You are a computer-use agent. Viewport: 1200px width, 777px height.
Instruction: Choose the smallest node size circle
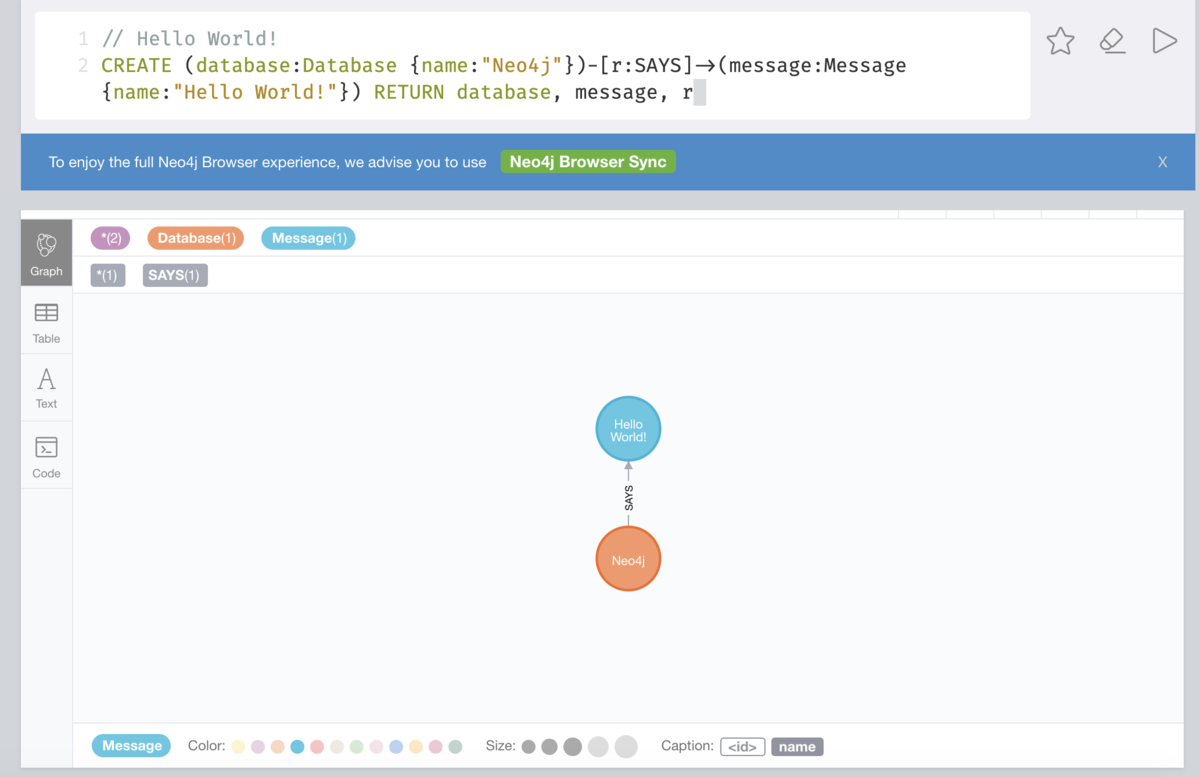coord(528,747)
